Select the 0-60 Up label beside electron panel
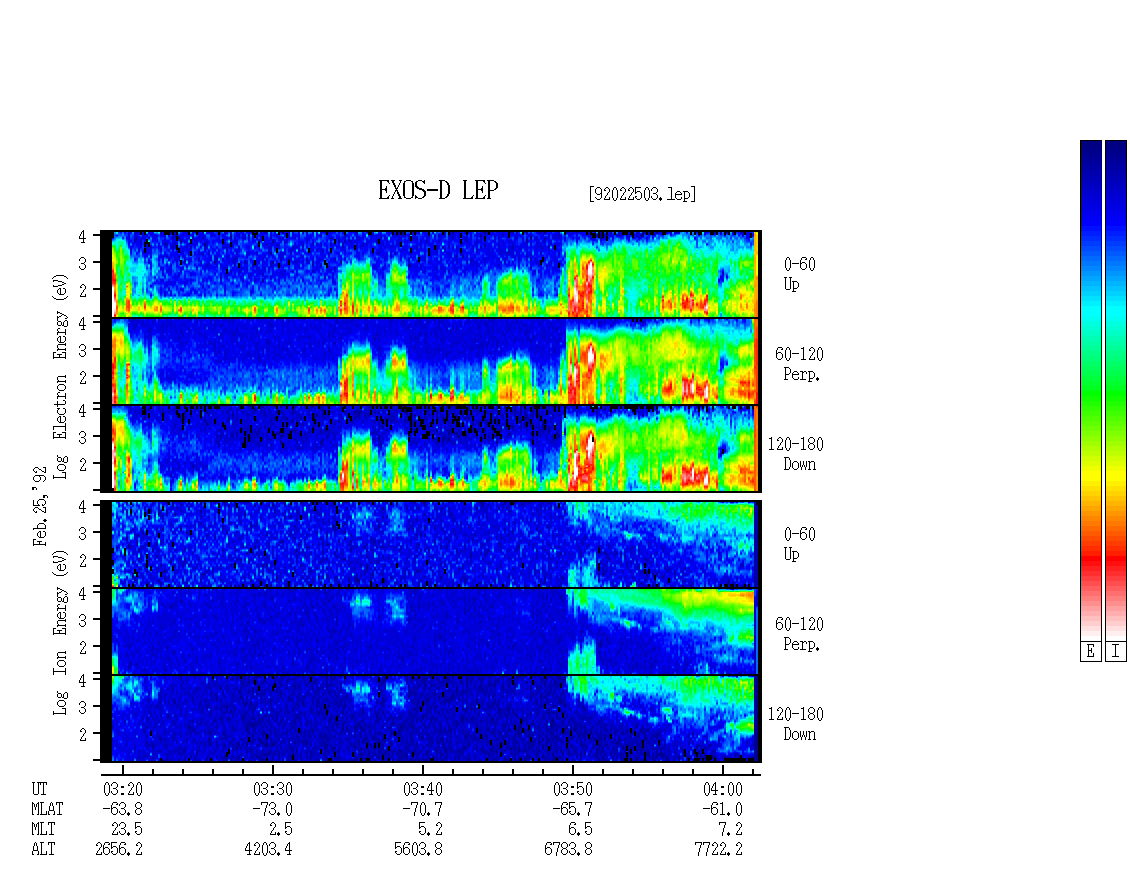 click(x=799, y=274)
